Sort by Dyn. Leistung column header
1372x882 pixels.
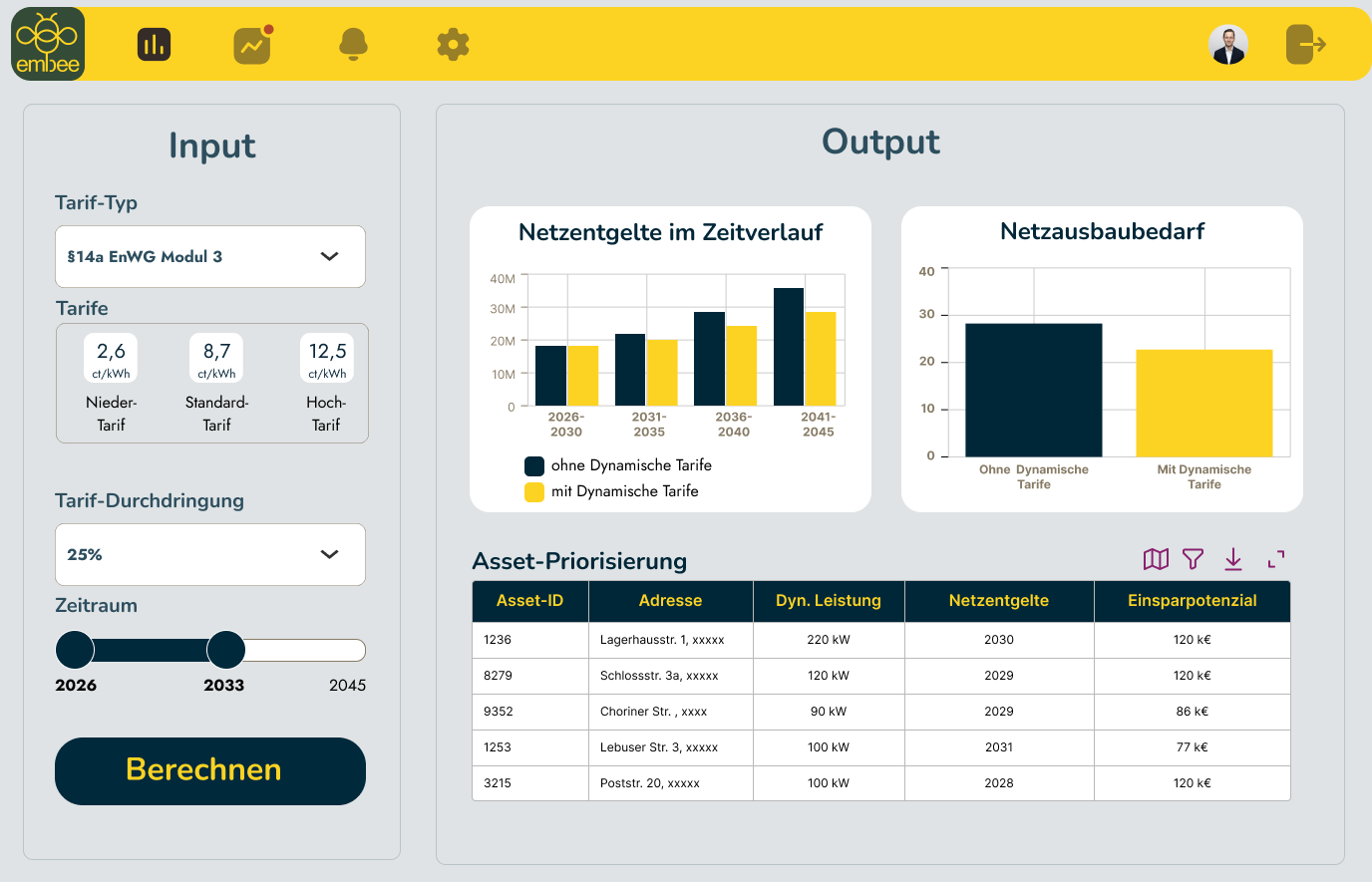tap(828, 601)
